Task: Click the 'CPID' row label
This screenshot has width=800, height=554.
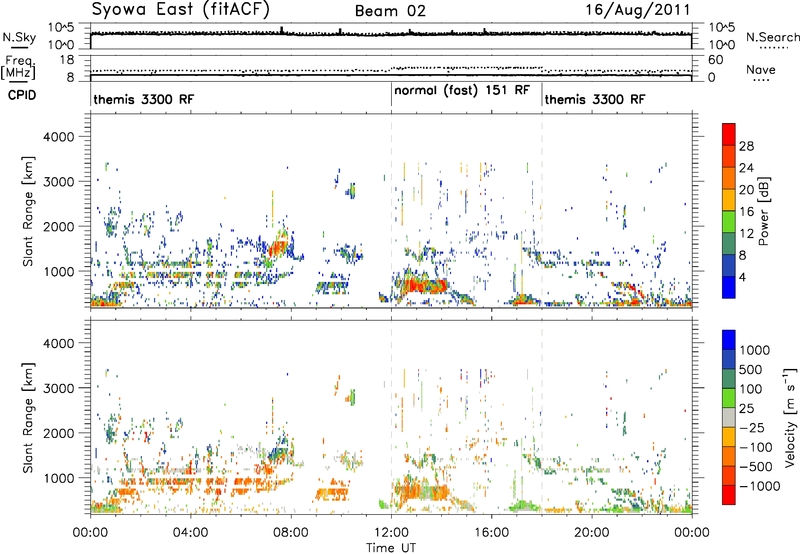Action: 22,95
